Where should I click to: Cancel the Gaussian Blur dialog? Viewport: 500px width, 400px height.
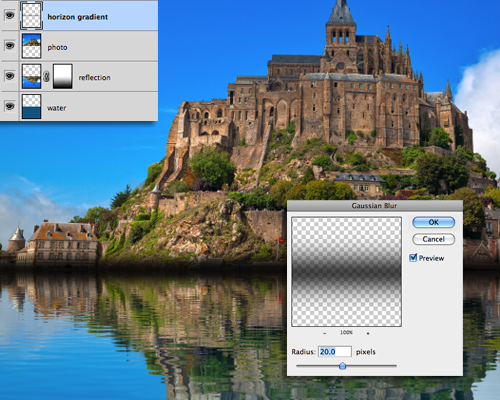coord(433,239)
